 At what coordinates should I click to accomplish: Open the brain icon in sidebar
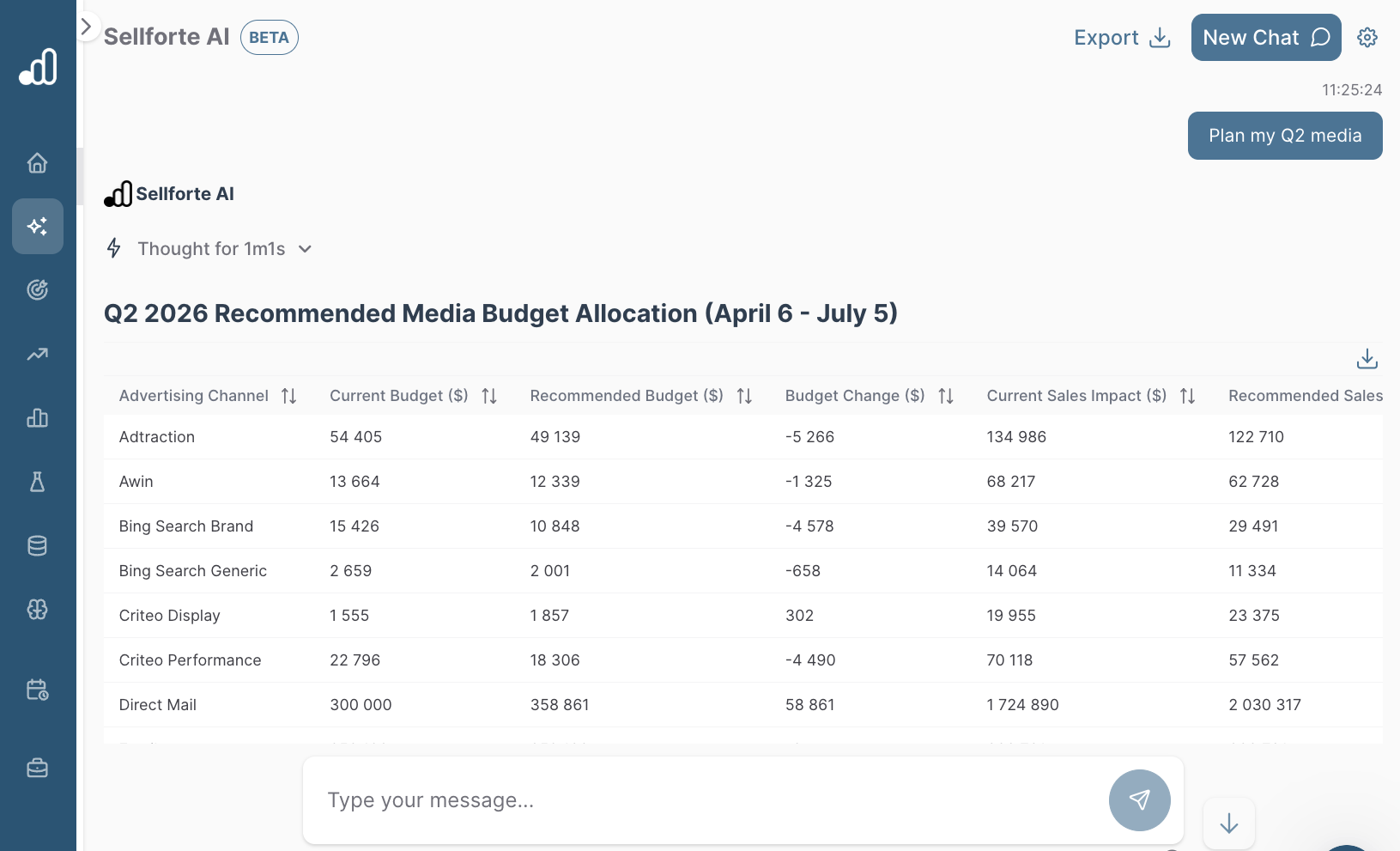click(37, 610)
